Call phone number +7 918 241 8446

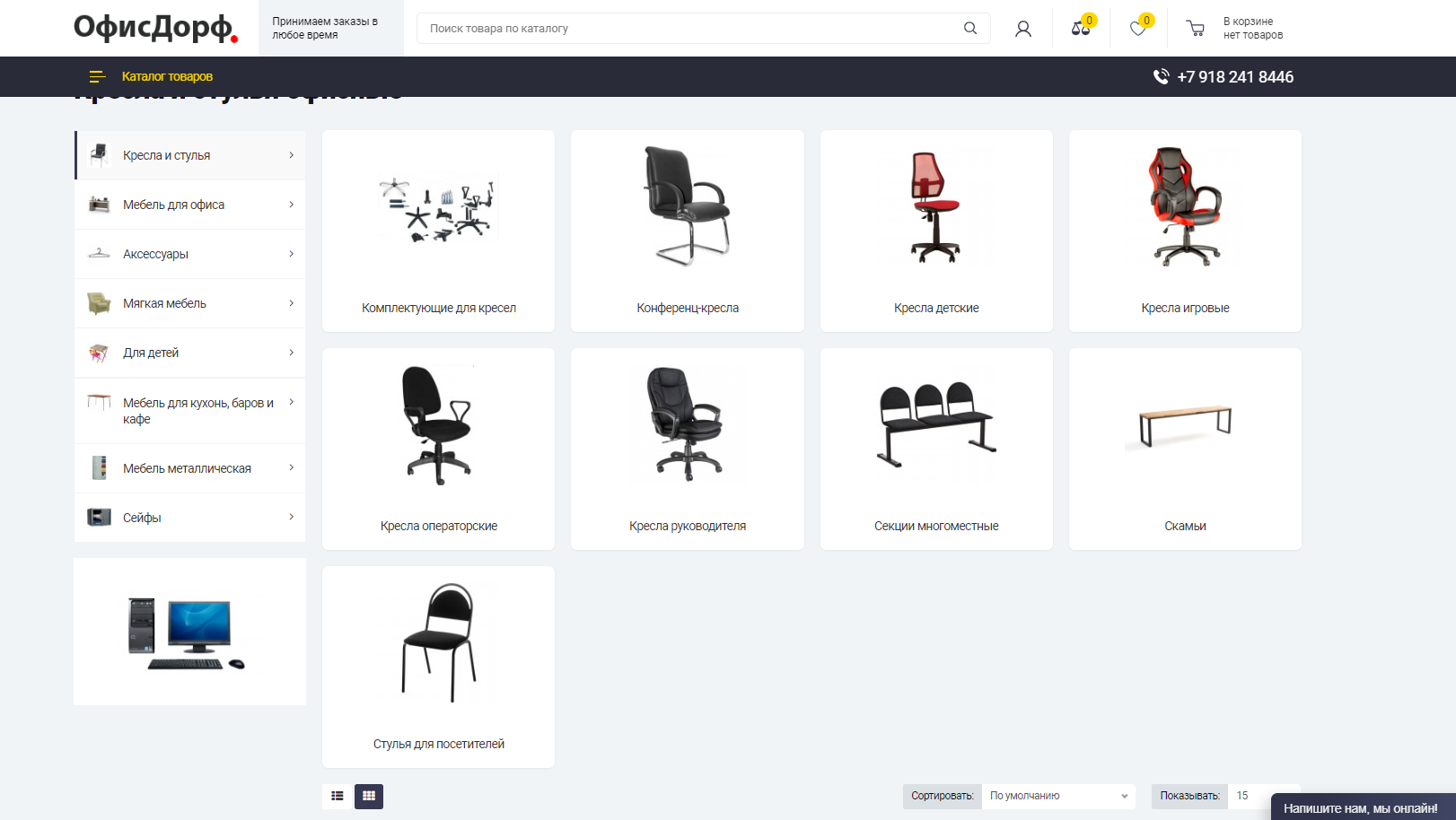tap(1235, 77)
